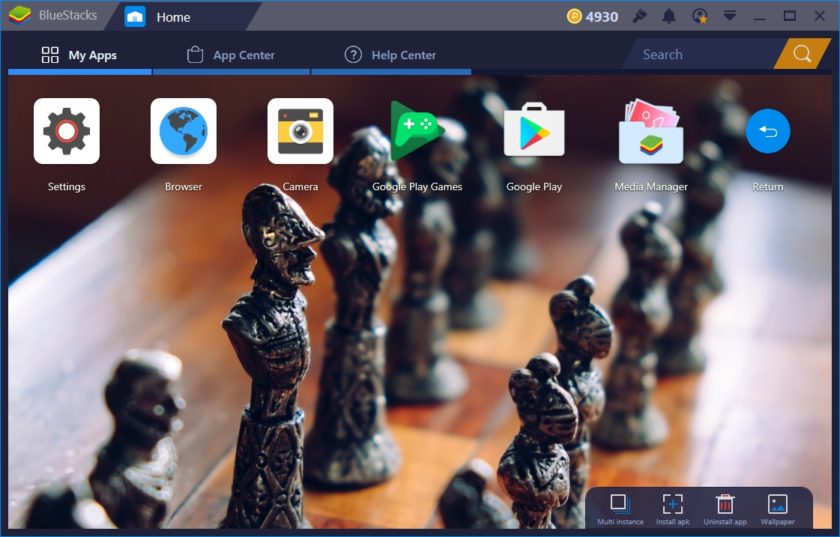Click the Media Manager label
Image resolution: width=840 pixels, height=537 pixels.
pos(651,187)
